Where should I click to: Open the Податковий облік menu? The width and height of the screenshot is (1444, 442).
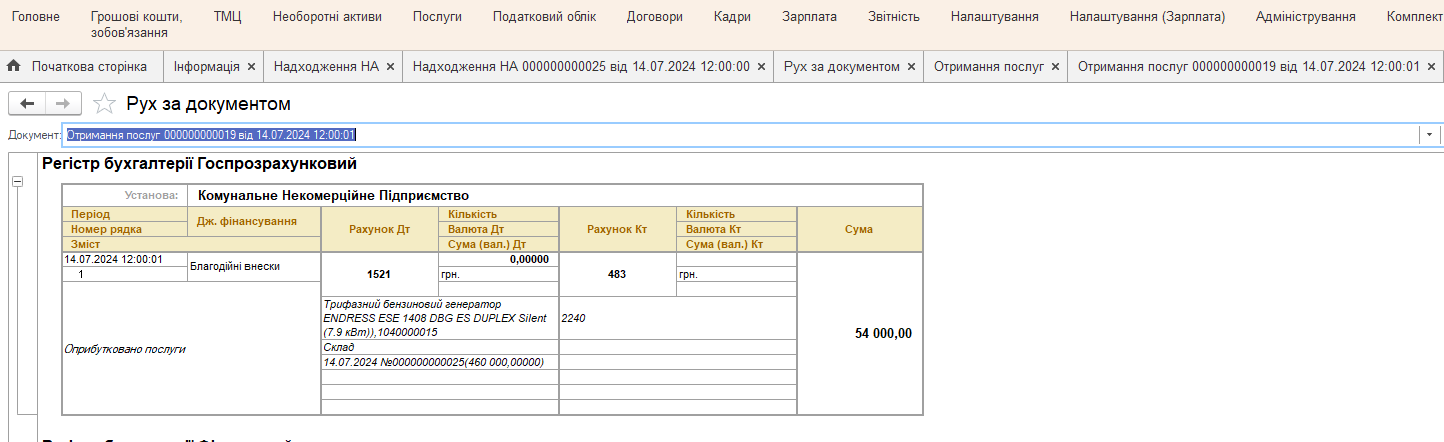point(544,17)
